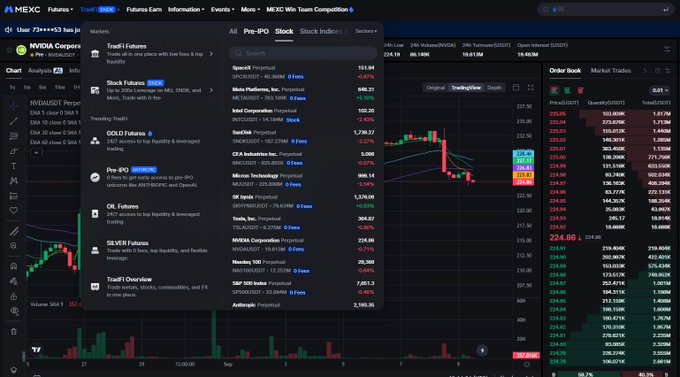Select the forecasting and measurement tool
Image resolution: width=680 pixels, height=377 pixels.
click(x=13, y=196)
